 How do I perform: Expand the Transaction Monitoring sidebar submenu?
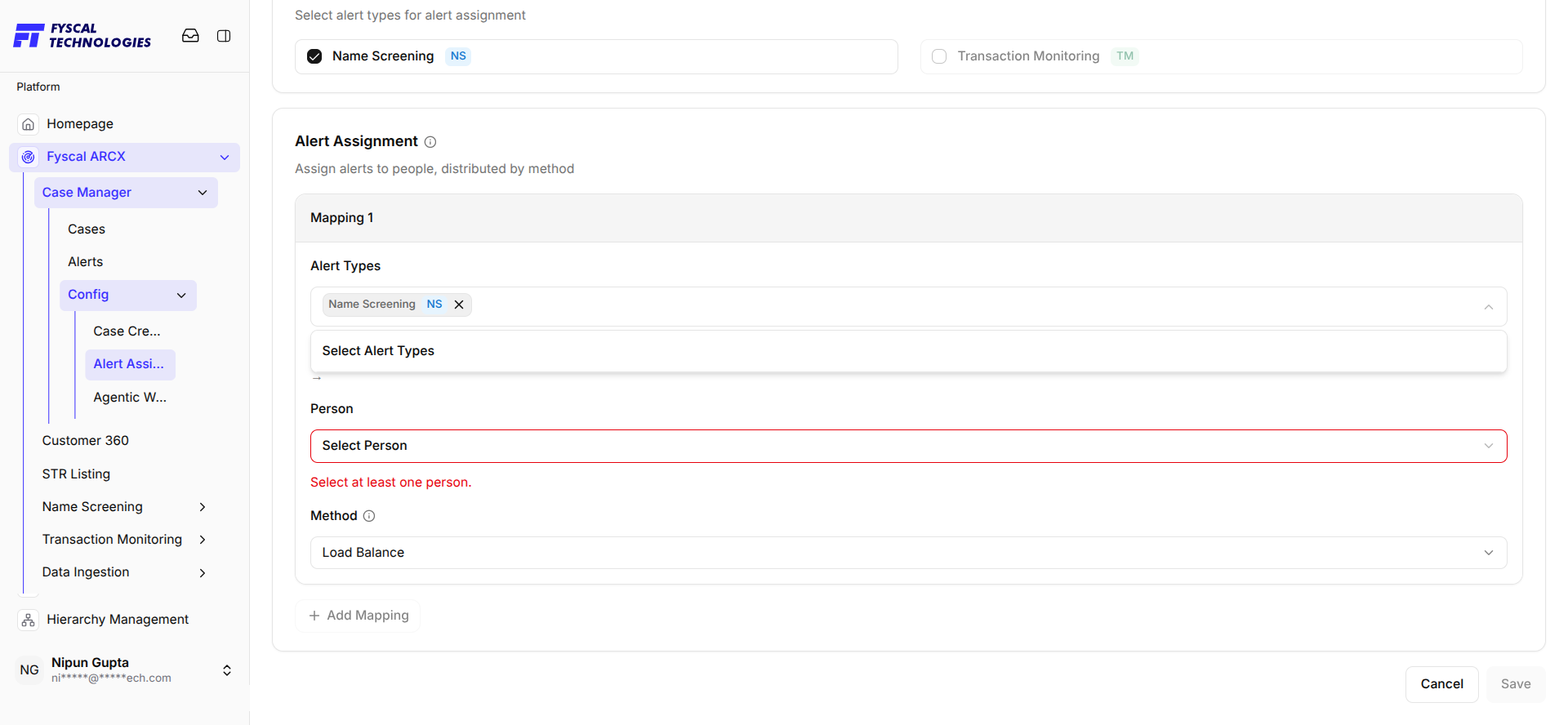click(203, 540)
